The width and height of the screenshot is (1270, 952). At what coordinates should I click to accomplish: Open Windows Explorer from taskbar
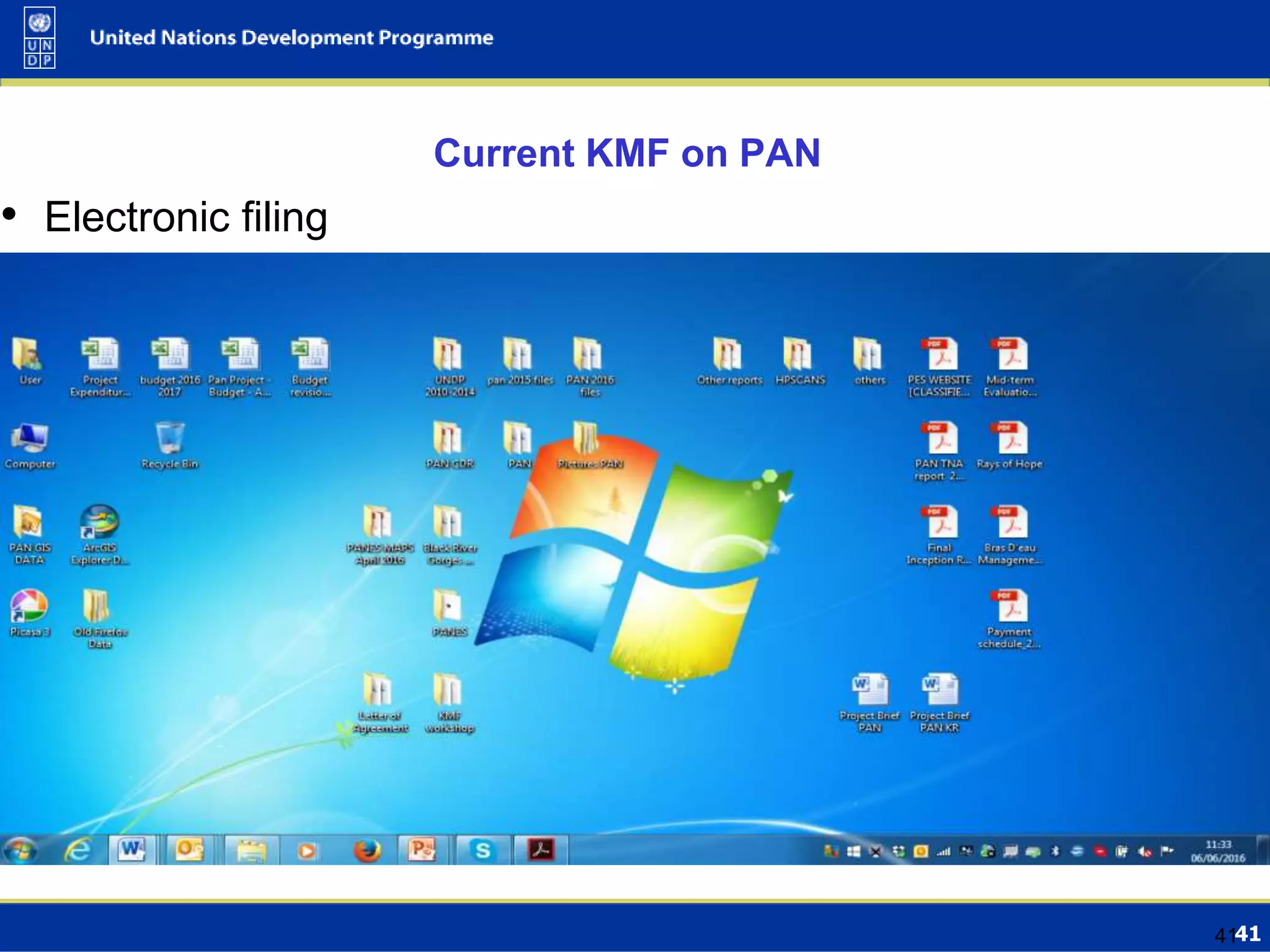pos(251,850)
